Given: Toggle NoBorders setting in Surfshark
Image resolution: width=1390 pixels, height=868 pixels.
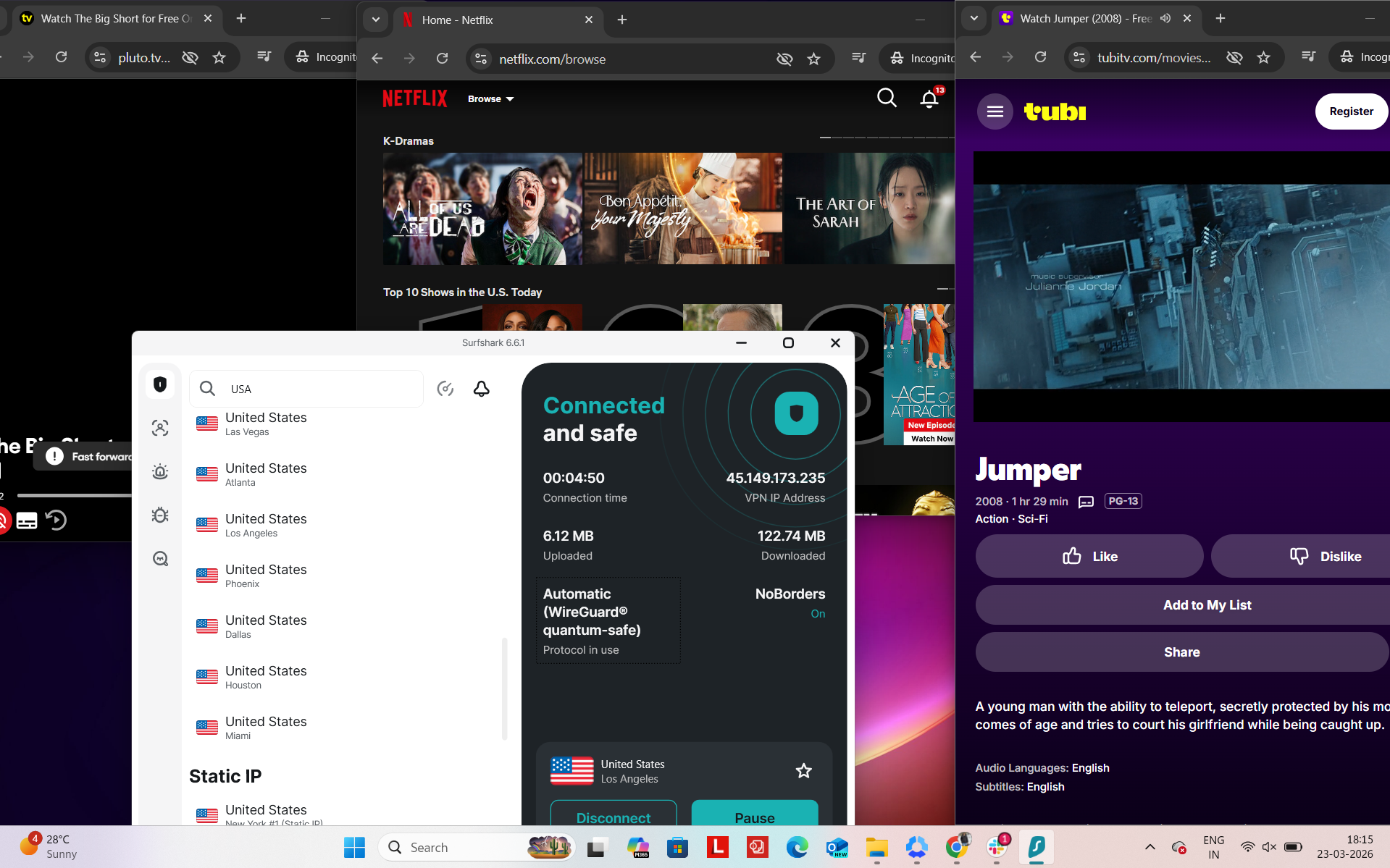Looking at the screenshot, I should point(790,602).
